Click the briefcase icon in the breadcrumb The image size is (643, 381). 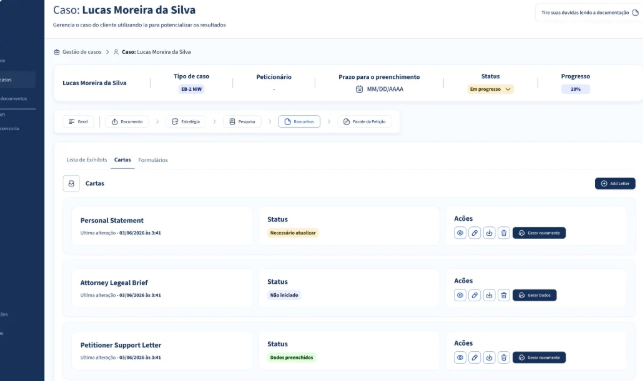[57, 52]
